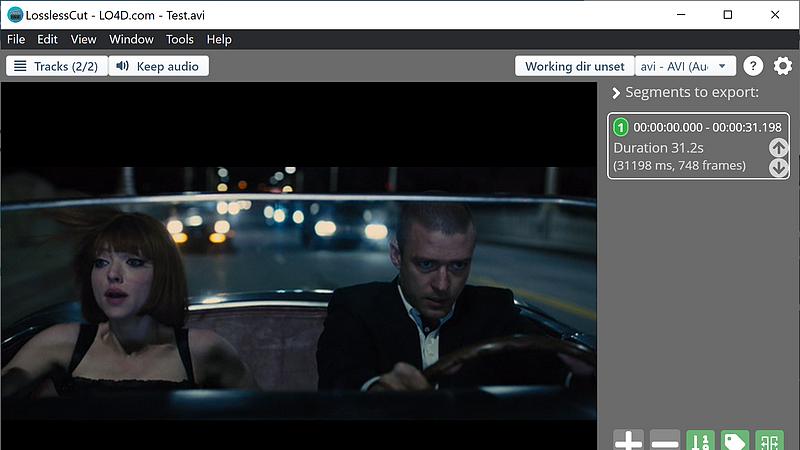Move segment 1 up with the arrow
Screen dimensions: 800x450
click(x=779, y=148)
